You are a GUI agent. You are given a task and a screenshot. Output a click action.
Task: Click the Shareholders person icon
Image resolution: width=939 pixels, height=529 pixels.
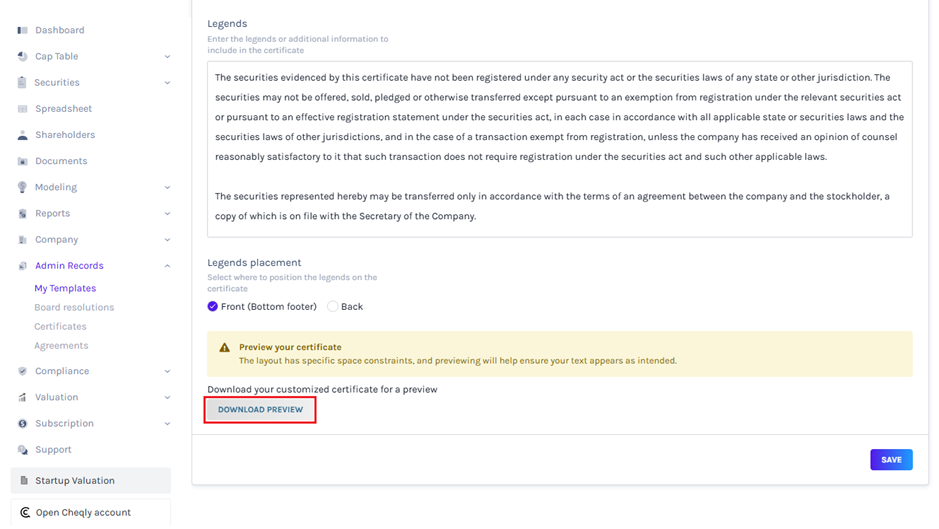[23, 135]
